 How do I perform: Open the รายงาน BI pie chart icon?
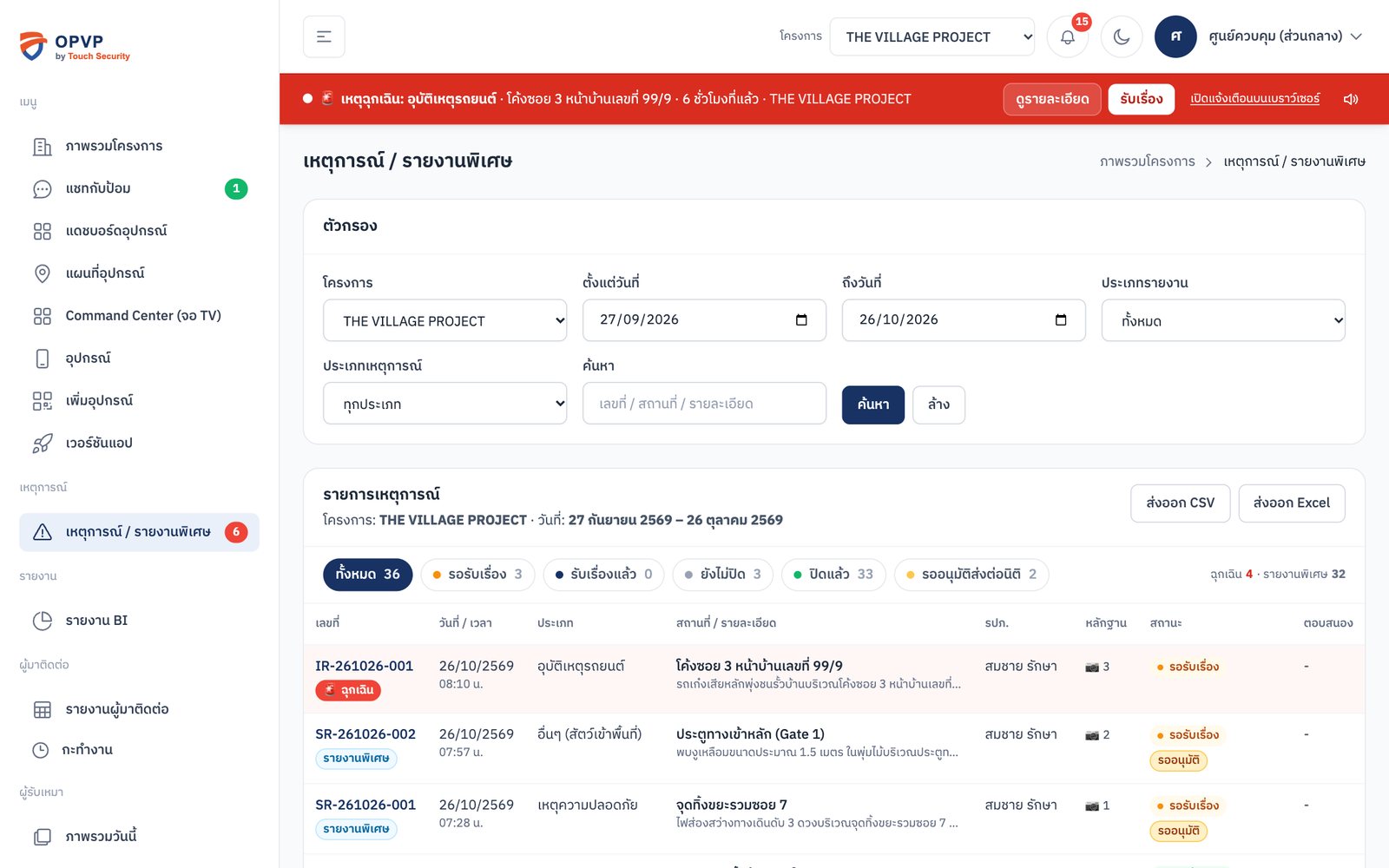point(42,621)
